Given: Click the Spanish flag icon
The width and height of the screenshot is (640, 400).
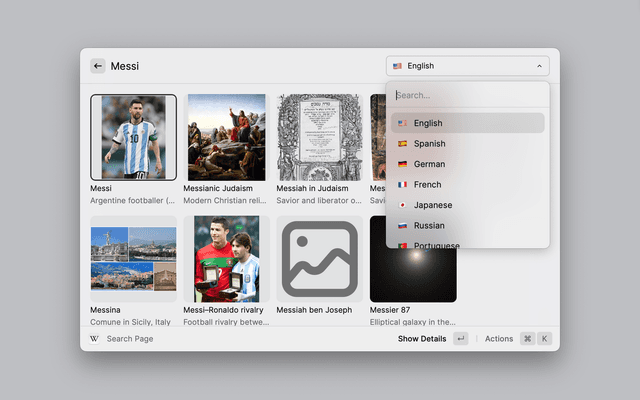Looking at the screenshot, I should pos(402,144).
